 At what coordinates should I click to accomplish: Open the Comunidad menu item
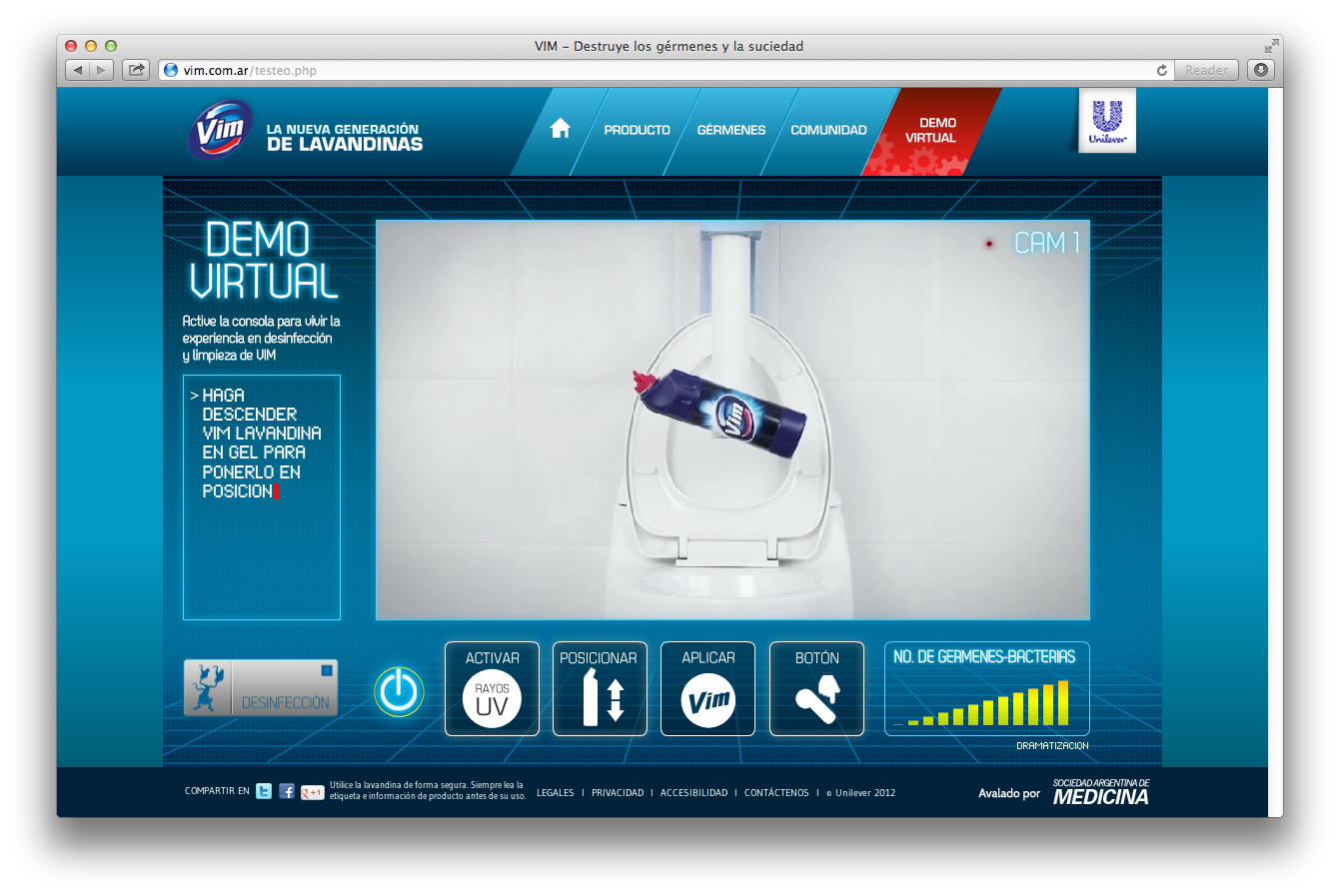coord(828,130)
